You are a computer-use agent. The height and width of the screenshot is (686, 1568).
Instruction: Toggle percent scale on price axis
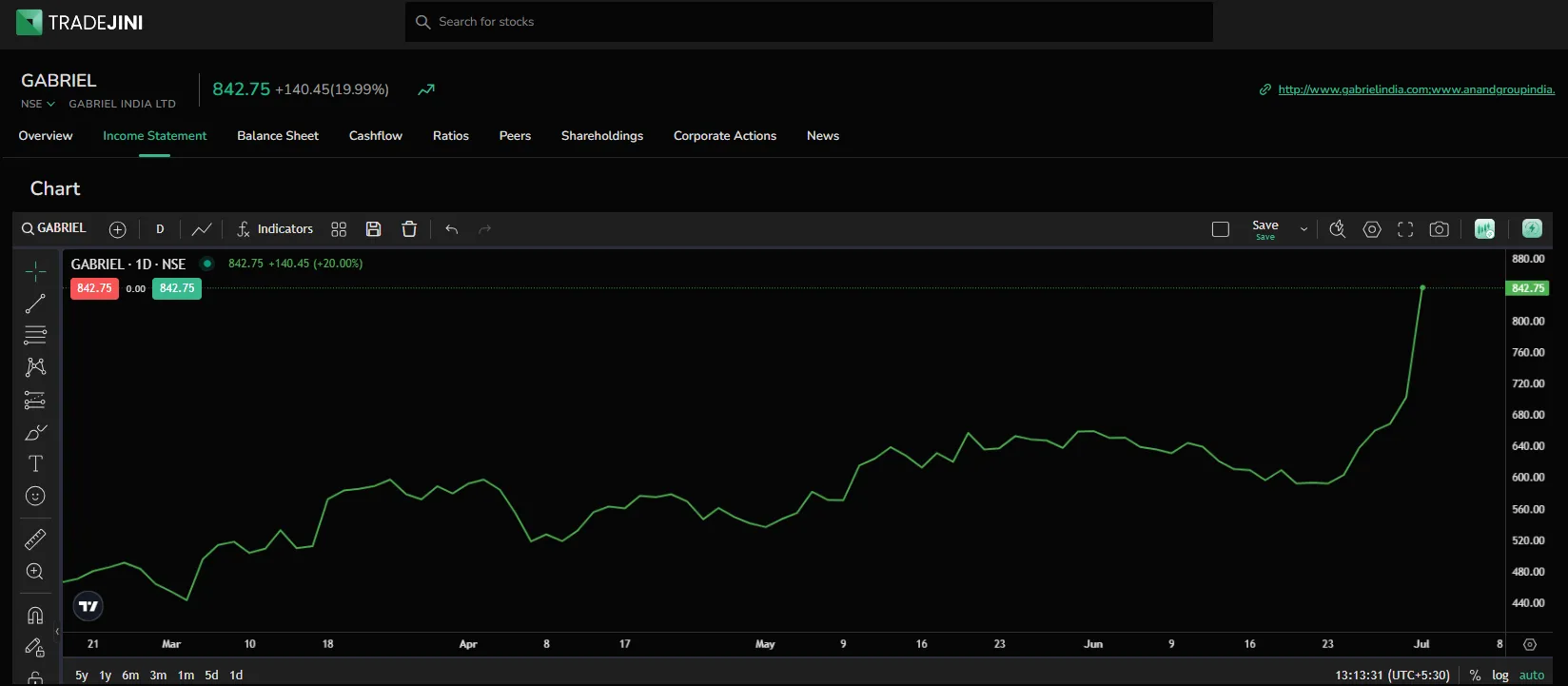click(1475, 675)
